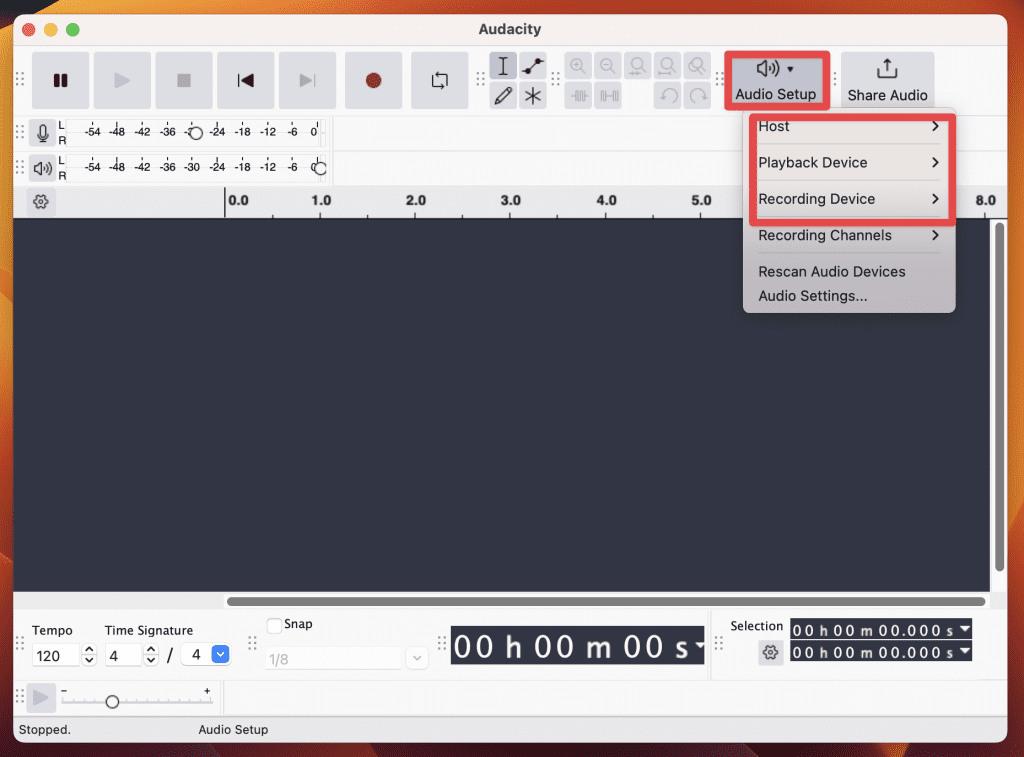Viewport: 1024px width, 757px height.
Task: Click the Undo arrow icon
Action: (668, 96)
